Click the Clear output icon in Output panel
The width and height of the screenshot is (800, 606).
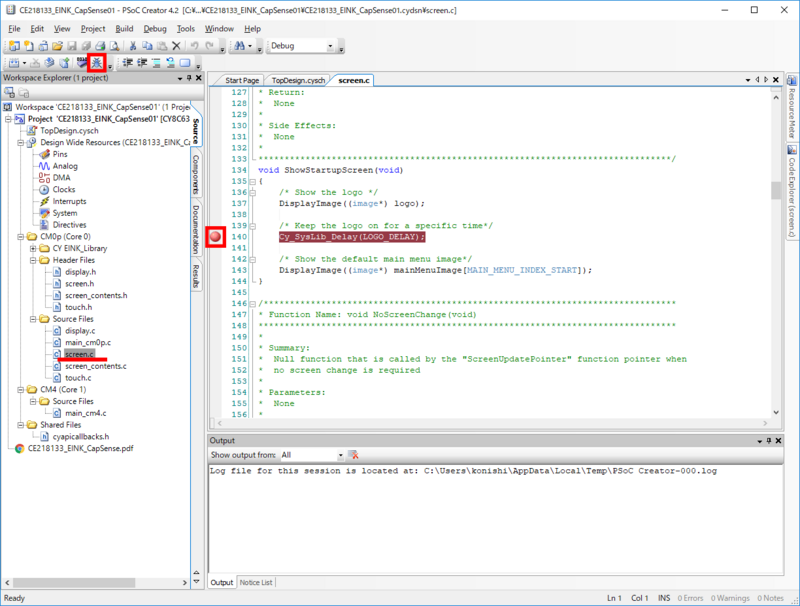pyautogui.click(x=353, y=454)
